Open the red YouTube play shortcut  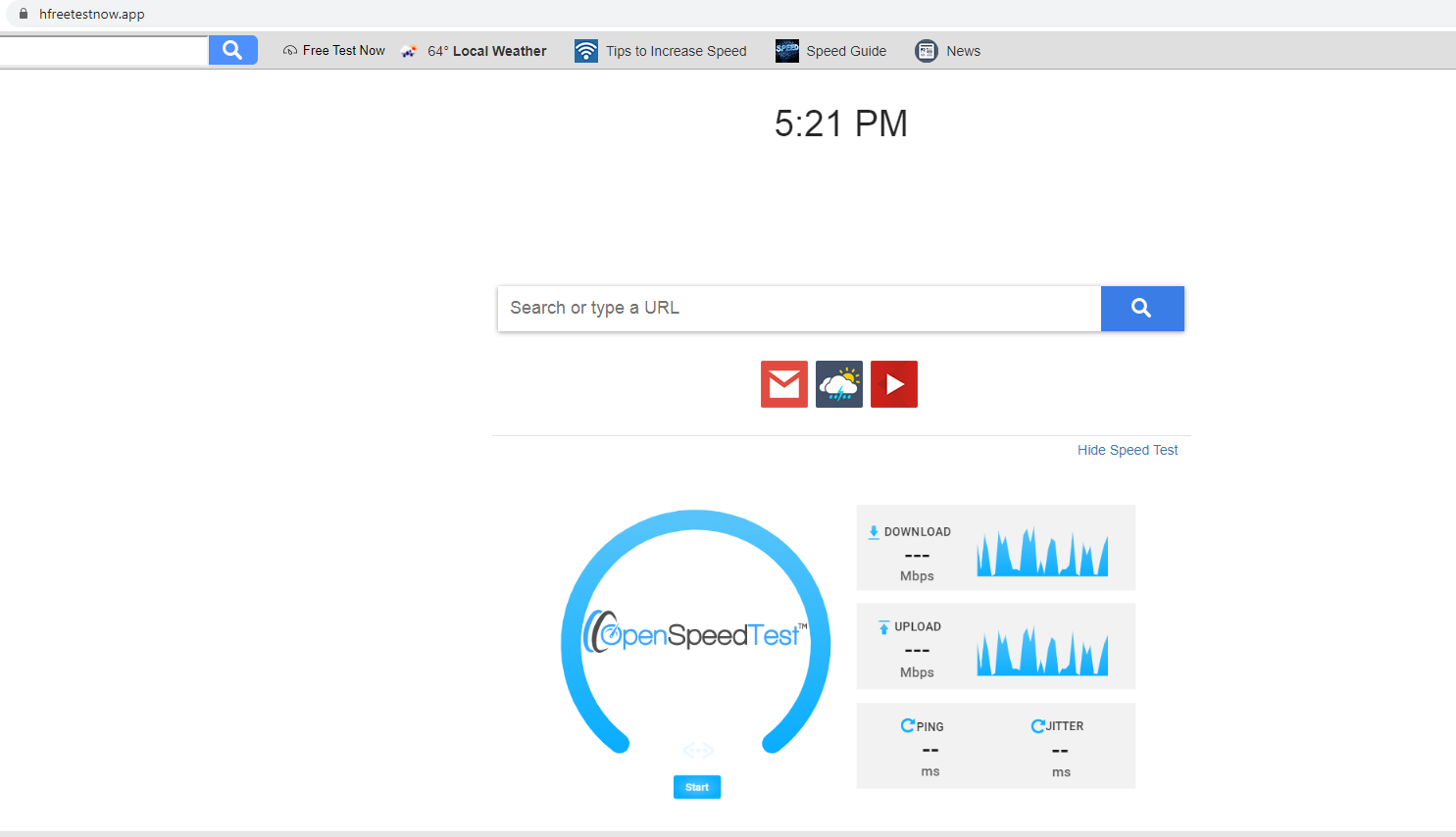point(894,384)
